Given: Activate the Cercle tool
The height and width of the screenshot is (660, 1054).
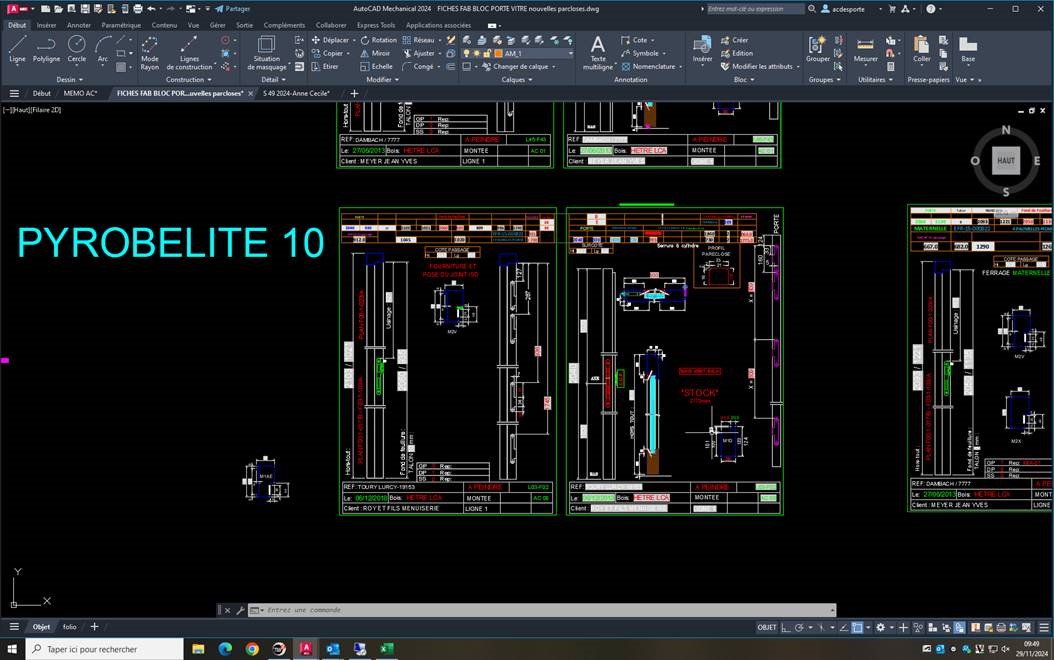Looking at the screenshot, I should click(77, 49).
